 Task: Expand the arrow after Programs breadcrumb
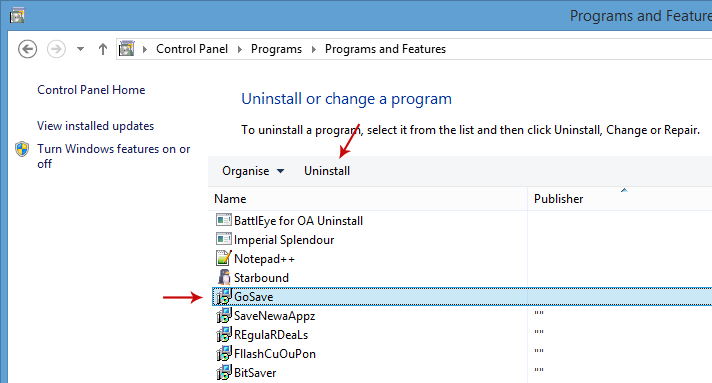click(313, 49)
